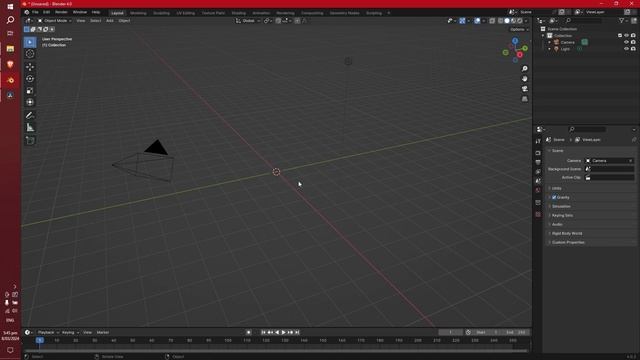Click the zoom viewport magnifier icon
This screenshot has width=640, height=360.
524,69
